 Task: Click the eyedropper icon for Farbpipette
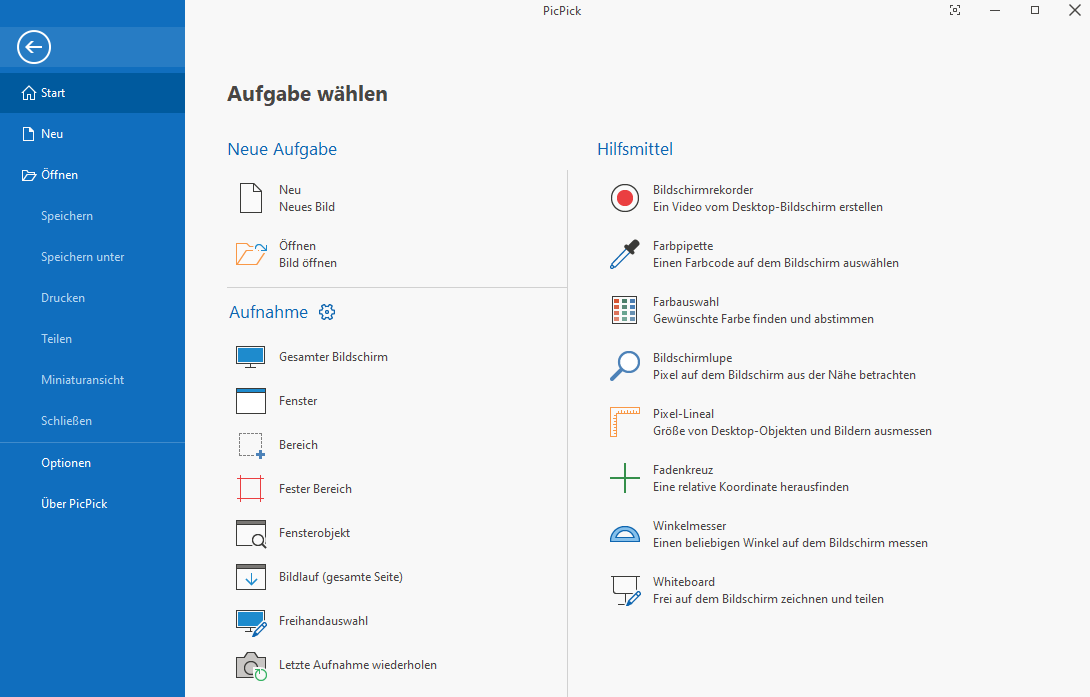(625, 254)
